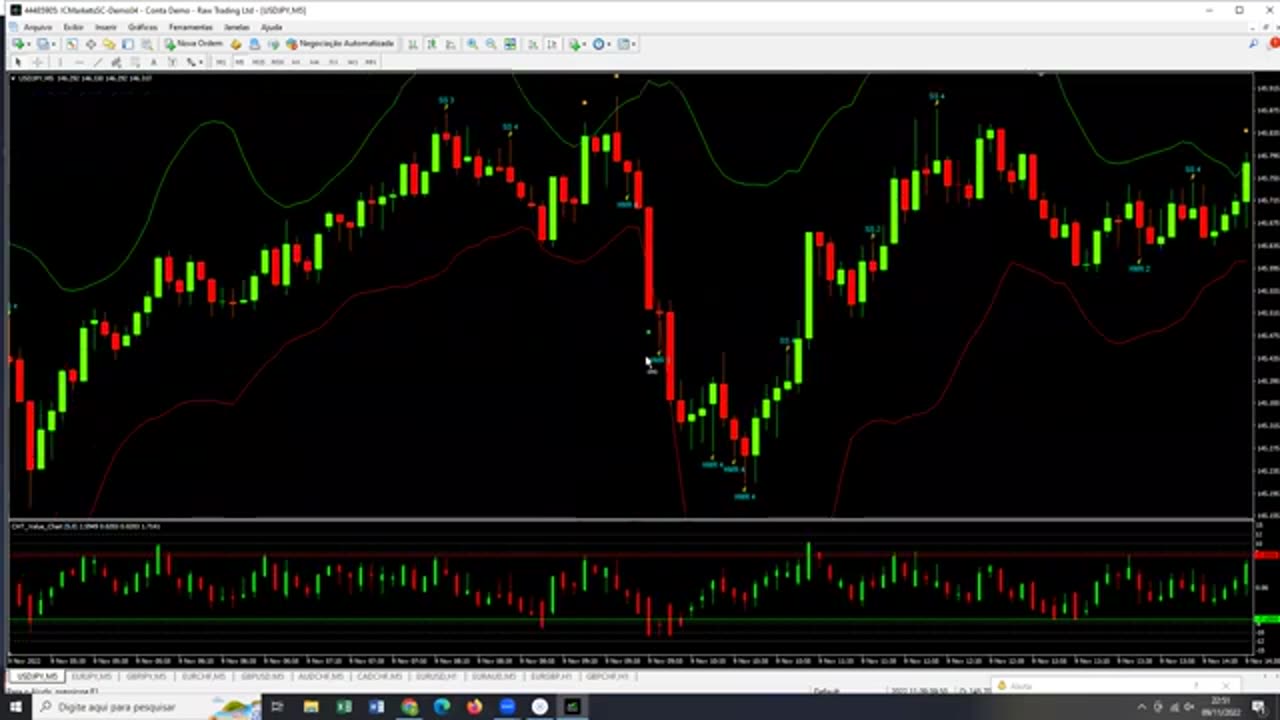Open the Ferramentas menu

191,27
